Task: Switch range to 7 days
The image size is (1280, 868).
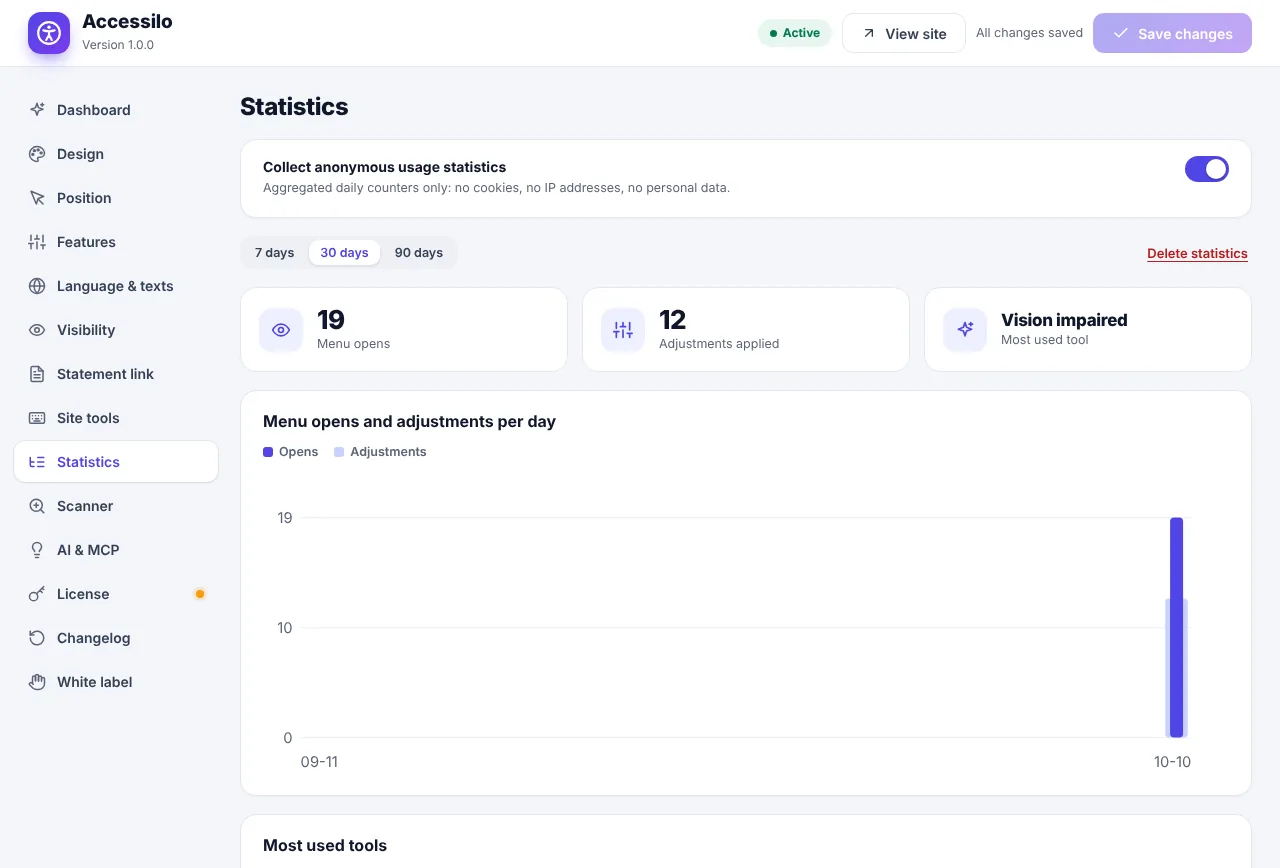Action: point(274,253)
